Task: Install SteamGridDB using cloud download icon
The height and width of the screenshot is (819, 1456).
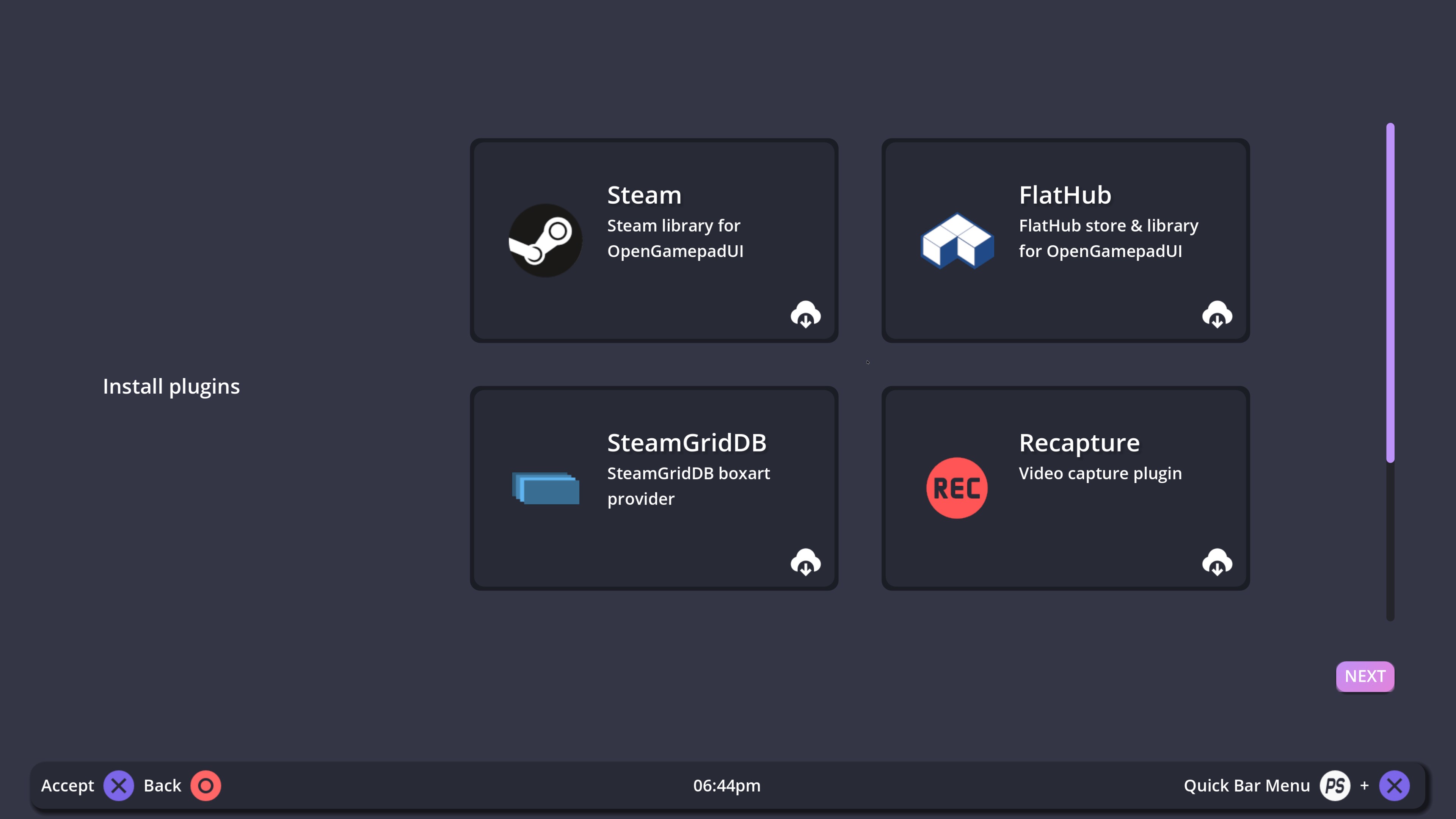Action: (x=805, y=562)
